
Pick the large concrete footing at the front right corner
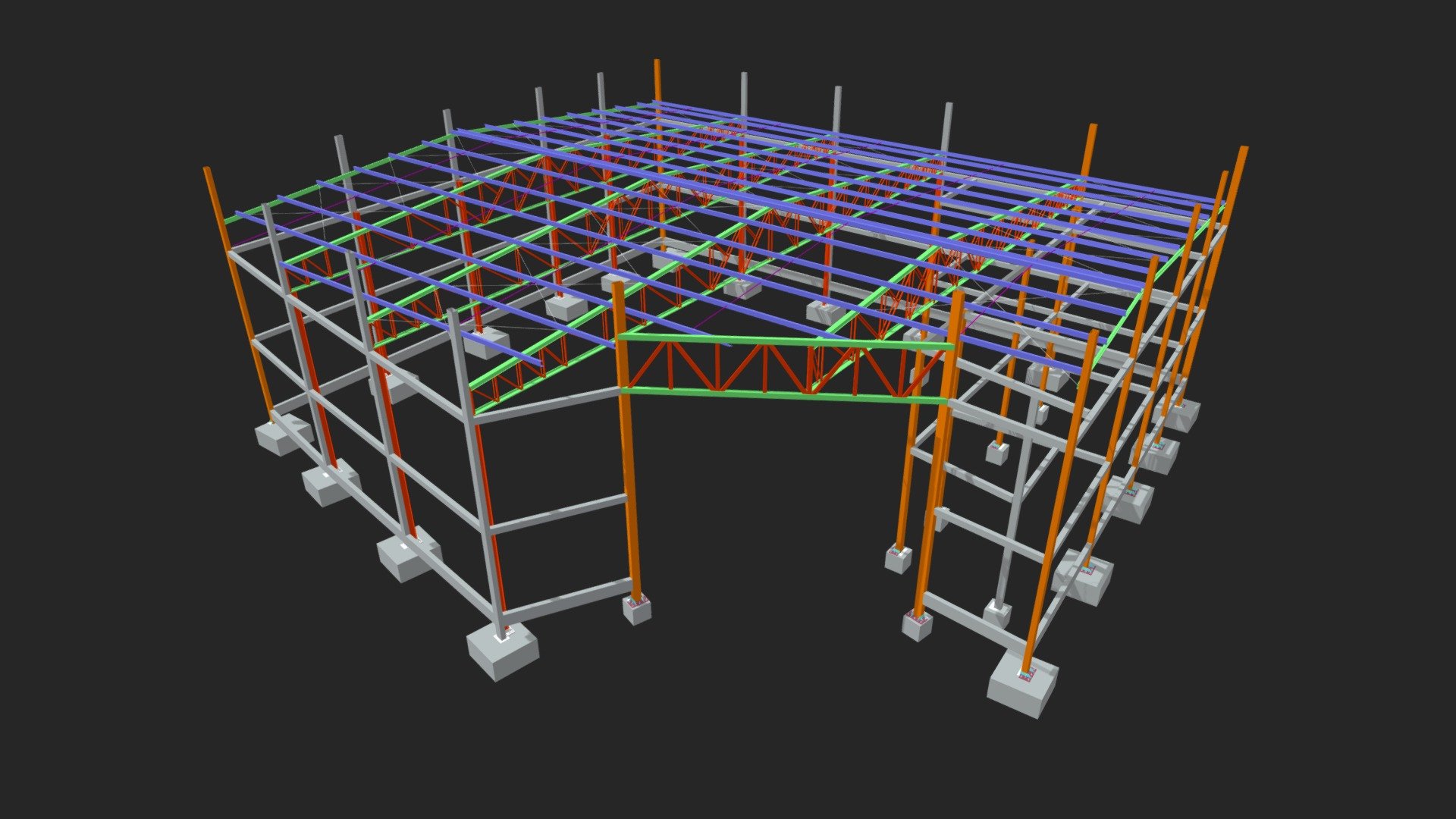pyautogui.click(x=1023, y=686)
